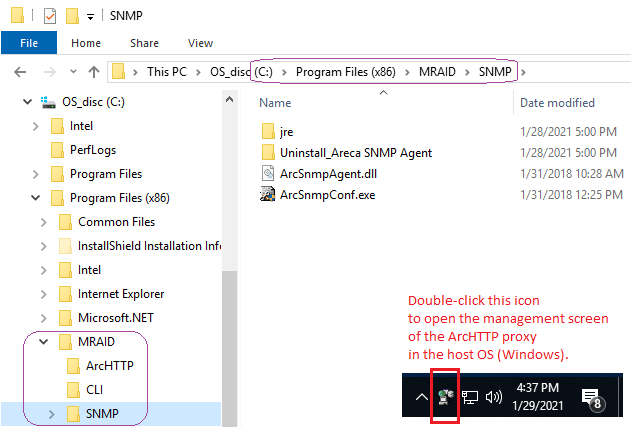
Task: Collapse the OS_disc (C:) drive node
Action: (27, 102)
